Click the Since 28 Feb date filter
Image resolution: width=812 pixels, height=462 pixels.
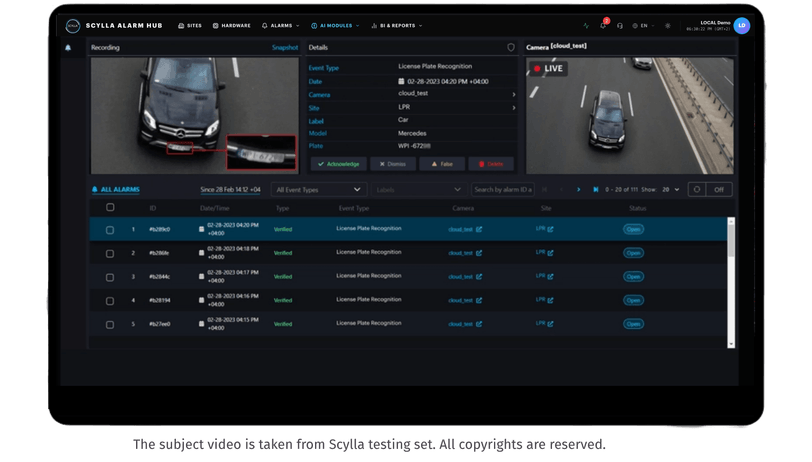pos(230,190)
